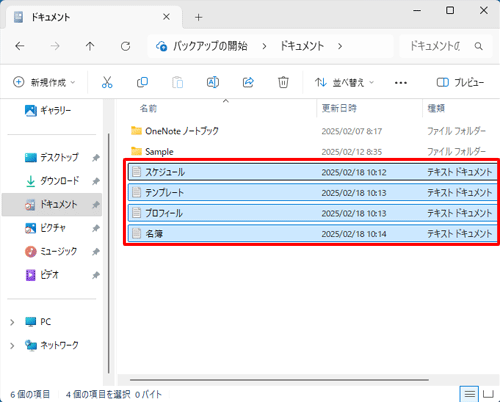Click the Delete trash can icon
The height and width of the screenshot is (402, 500).
coord(283,82)
